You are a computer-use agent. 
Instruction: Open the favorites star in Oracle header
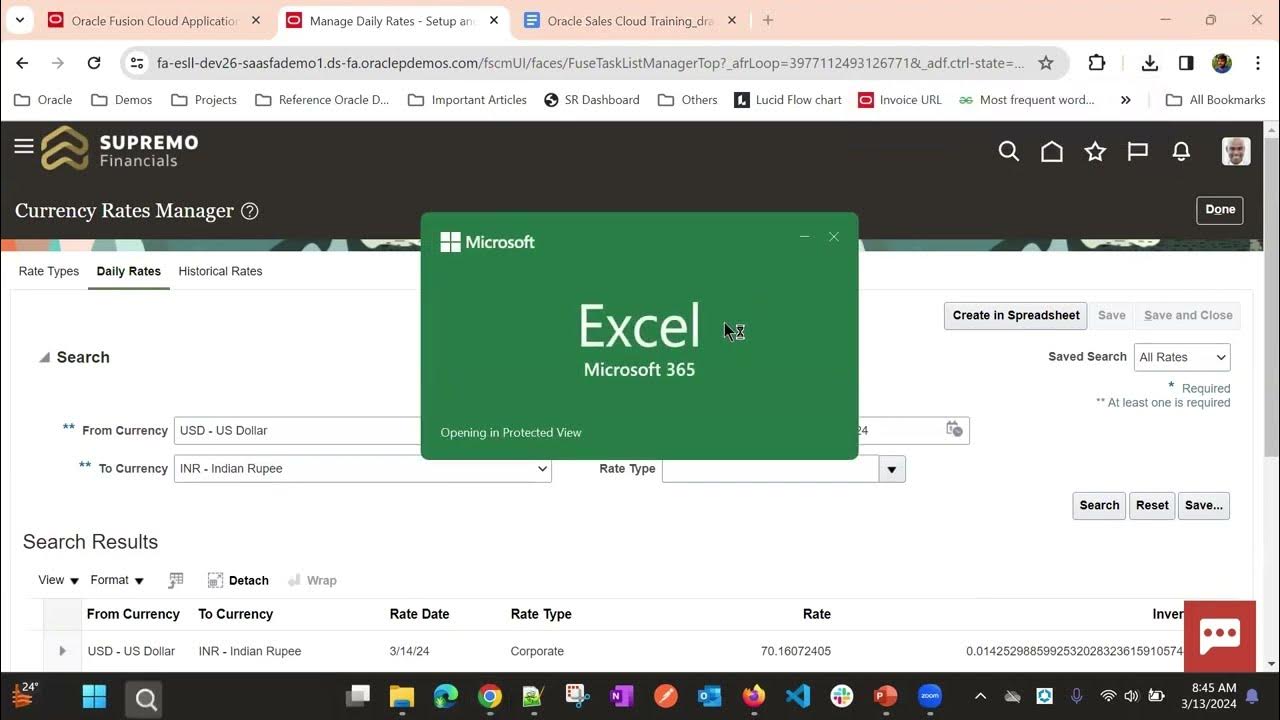pyautogui.click(x=1095, y=151)
